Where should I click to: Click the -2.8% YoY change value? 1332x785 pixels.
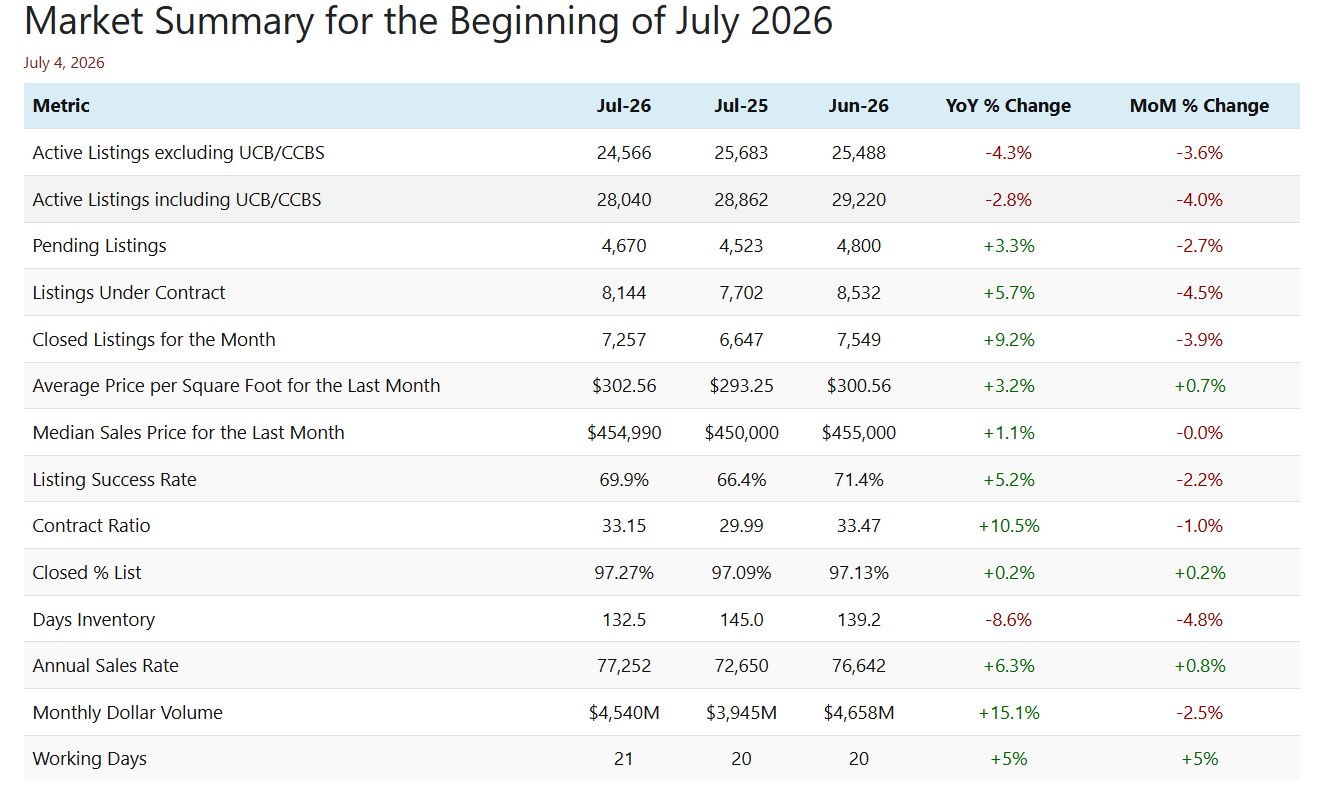click(1008, 200)
